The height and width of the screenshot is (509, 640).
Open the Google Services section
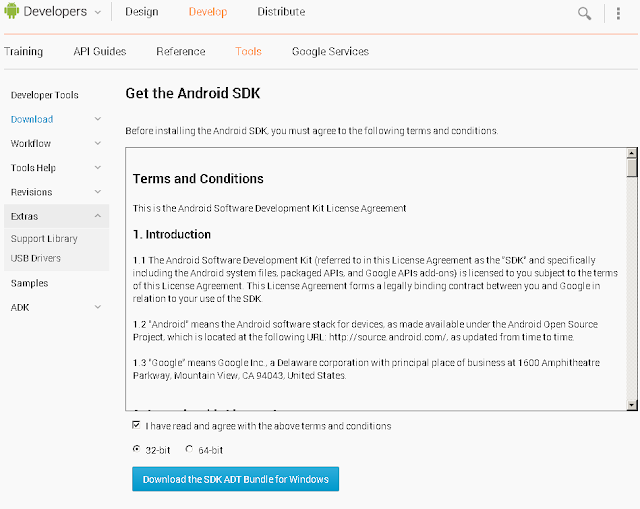click(330, 51)
